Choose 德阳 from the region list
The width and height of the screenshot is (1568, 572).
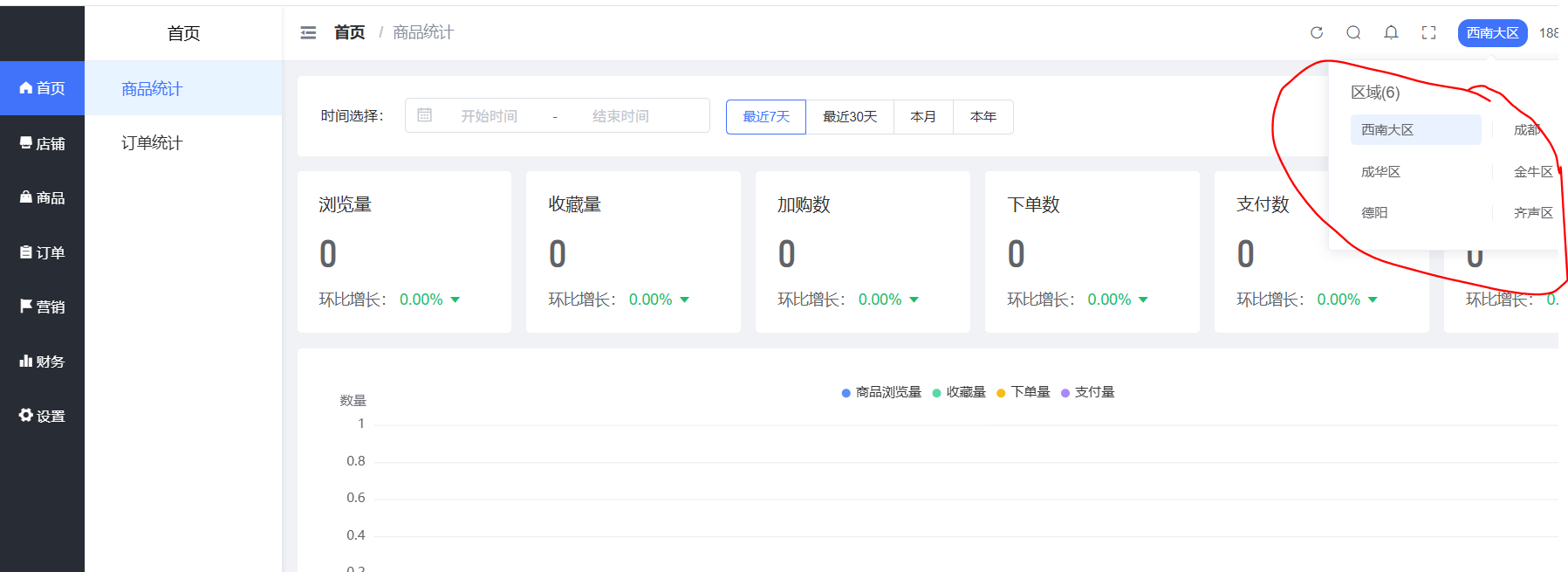1374,213
